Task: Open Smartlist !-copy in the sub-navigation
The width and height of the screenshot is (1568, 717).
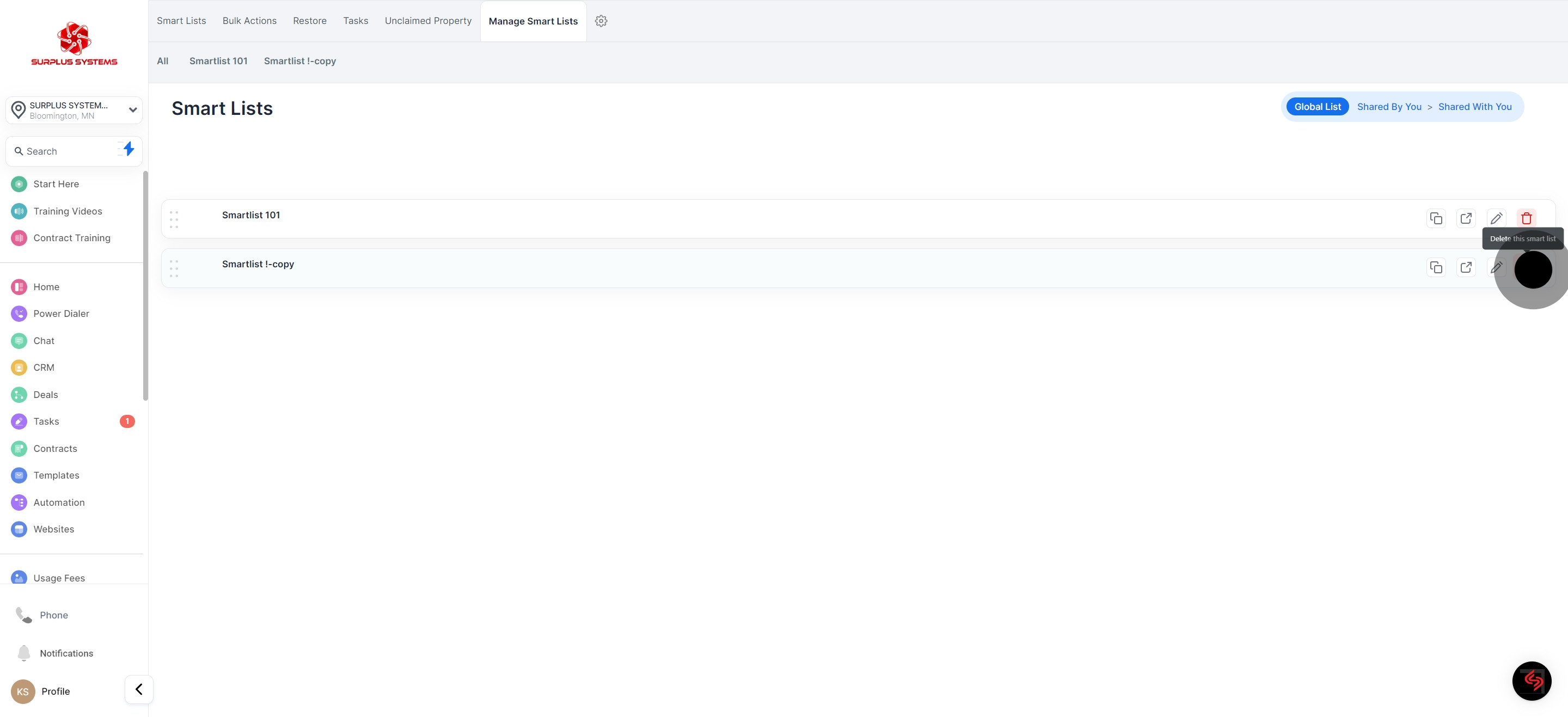Action: [x=299, y=62]
